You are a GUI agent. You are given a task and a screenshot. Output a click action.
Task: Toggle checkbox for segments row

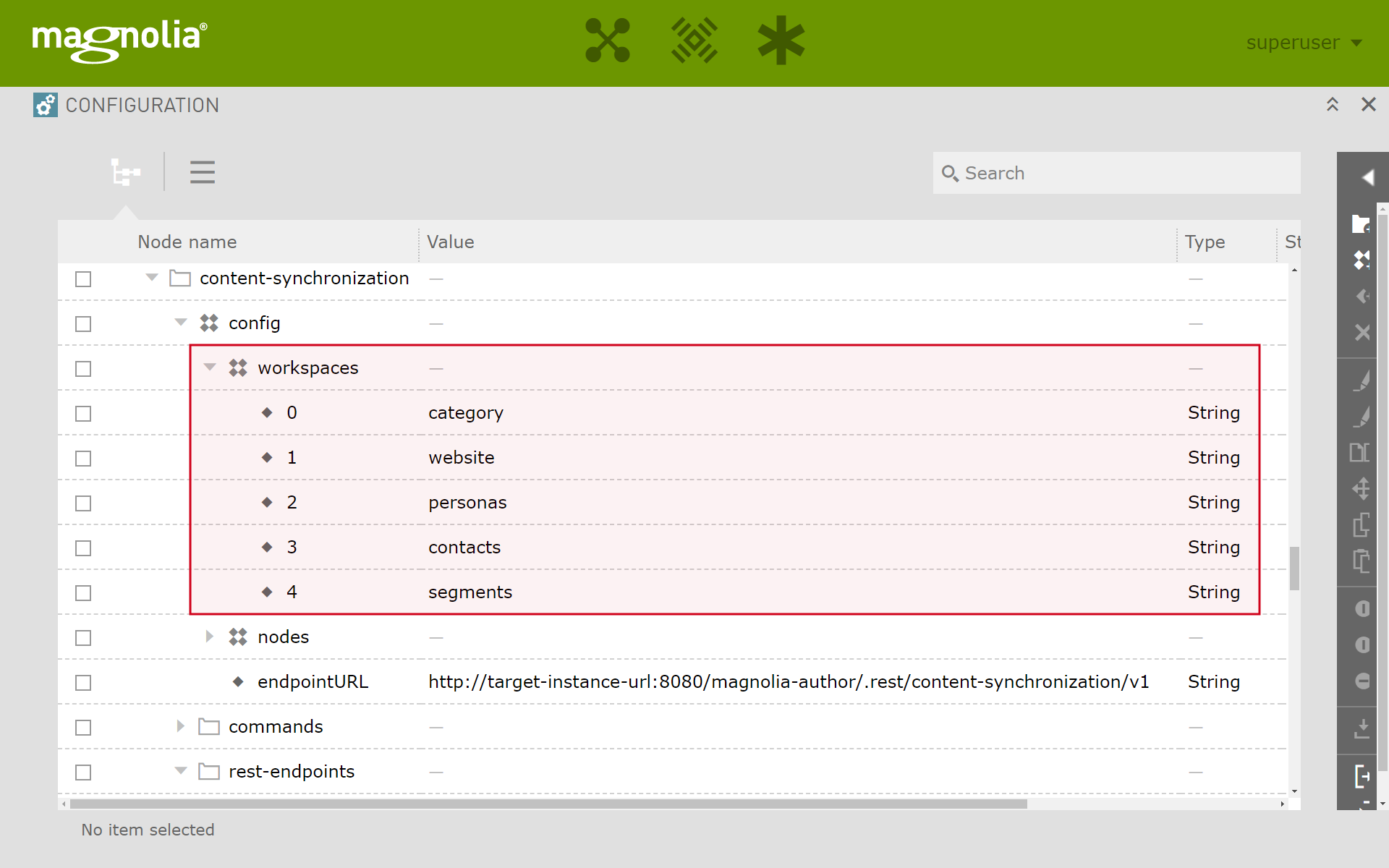point(85,592)
